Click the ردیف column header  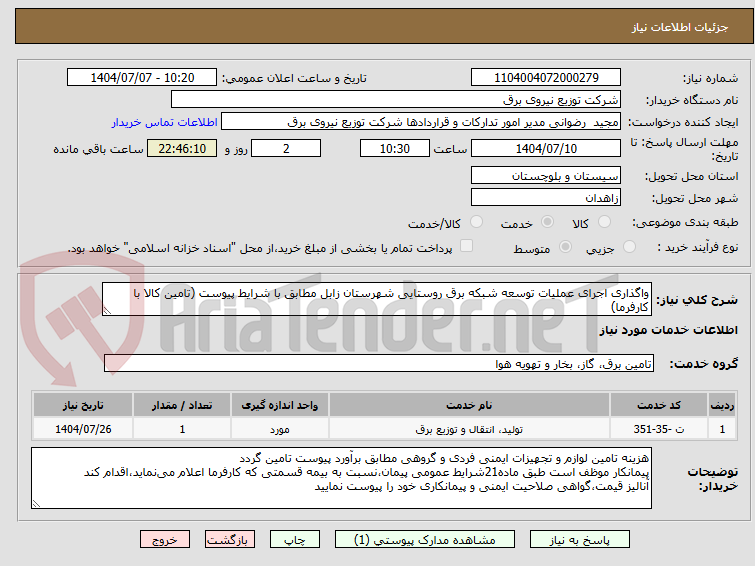(x=722, y=405)
